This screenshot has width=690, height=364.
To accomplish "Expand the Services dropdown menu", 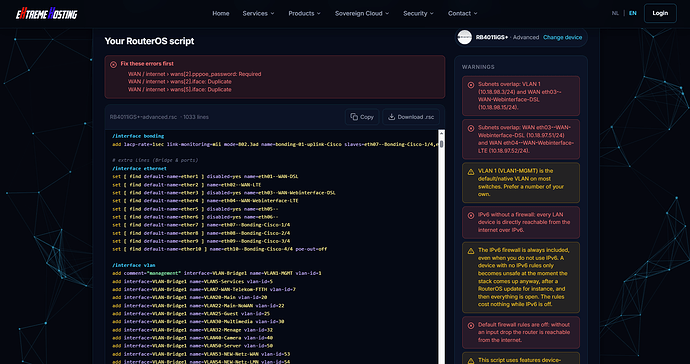I will click(x=258, y=13).
